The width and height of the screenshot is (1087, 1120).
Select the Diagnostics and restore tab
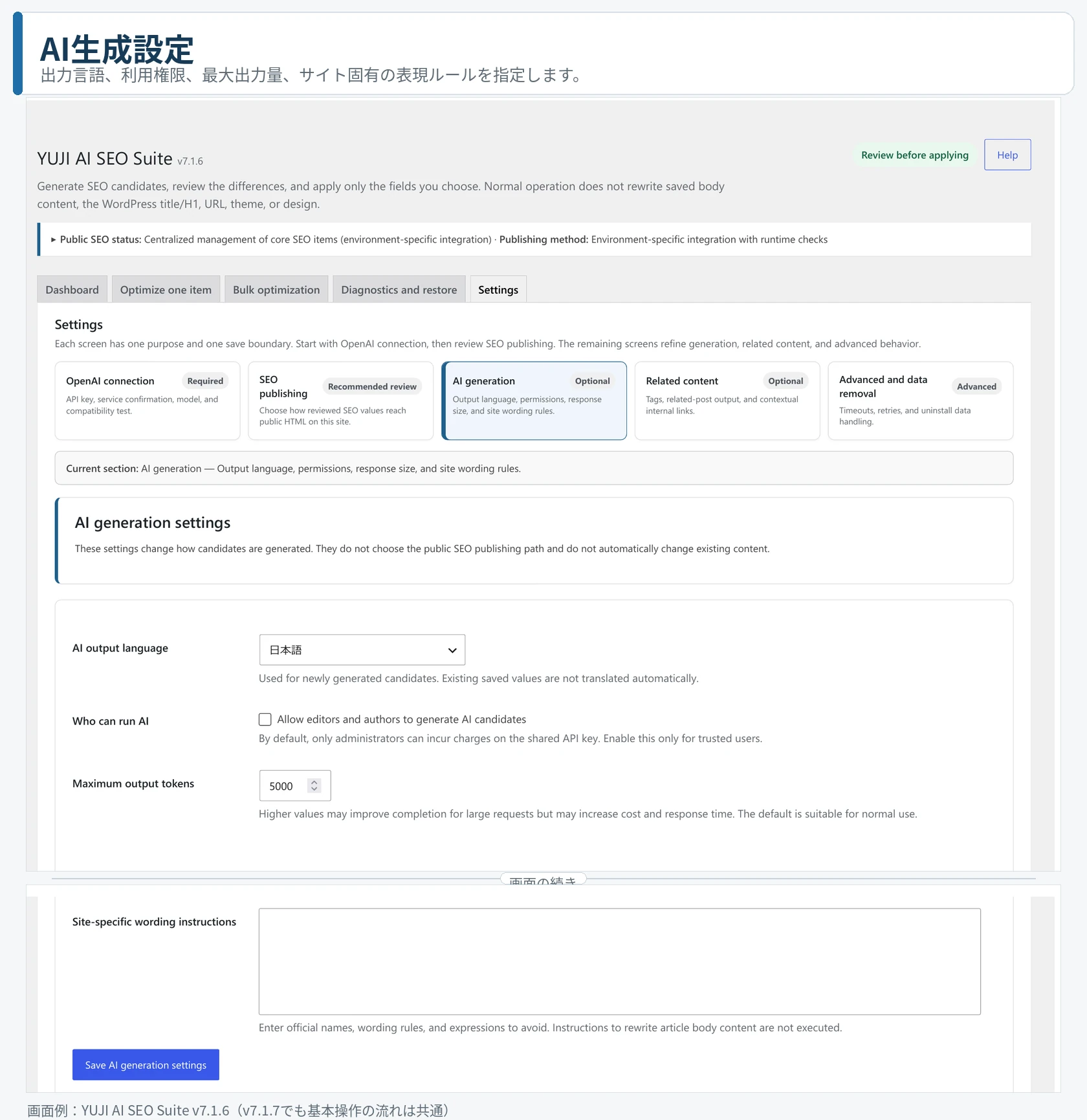click(399, 289)
